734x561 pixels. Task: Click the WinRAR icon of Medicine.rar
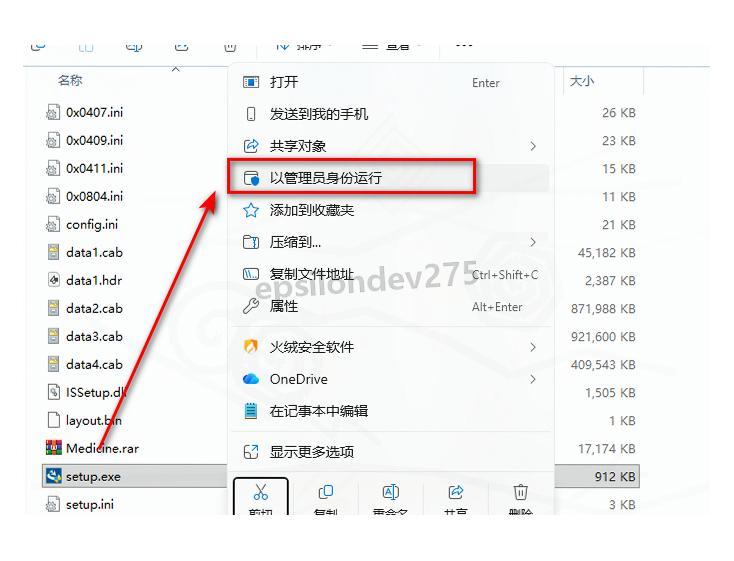(53, 448)
